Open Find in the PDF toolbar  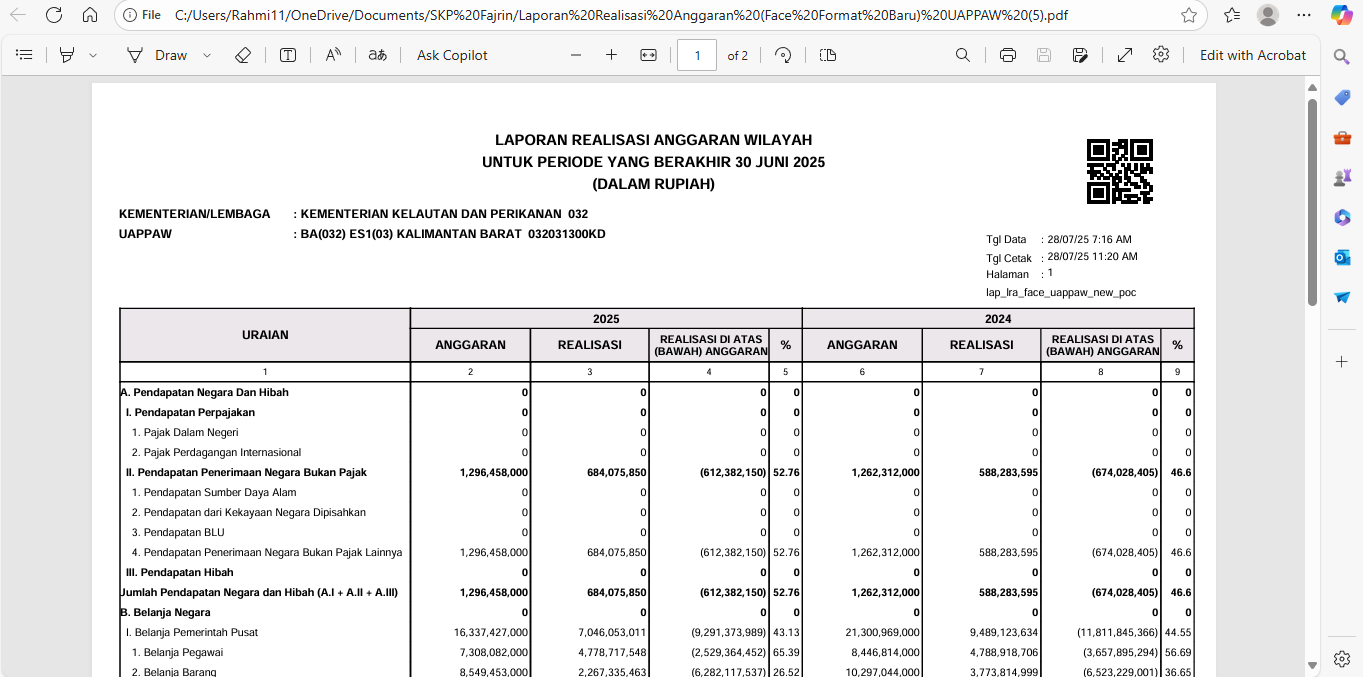(x=963, y=55)
